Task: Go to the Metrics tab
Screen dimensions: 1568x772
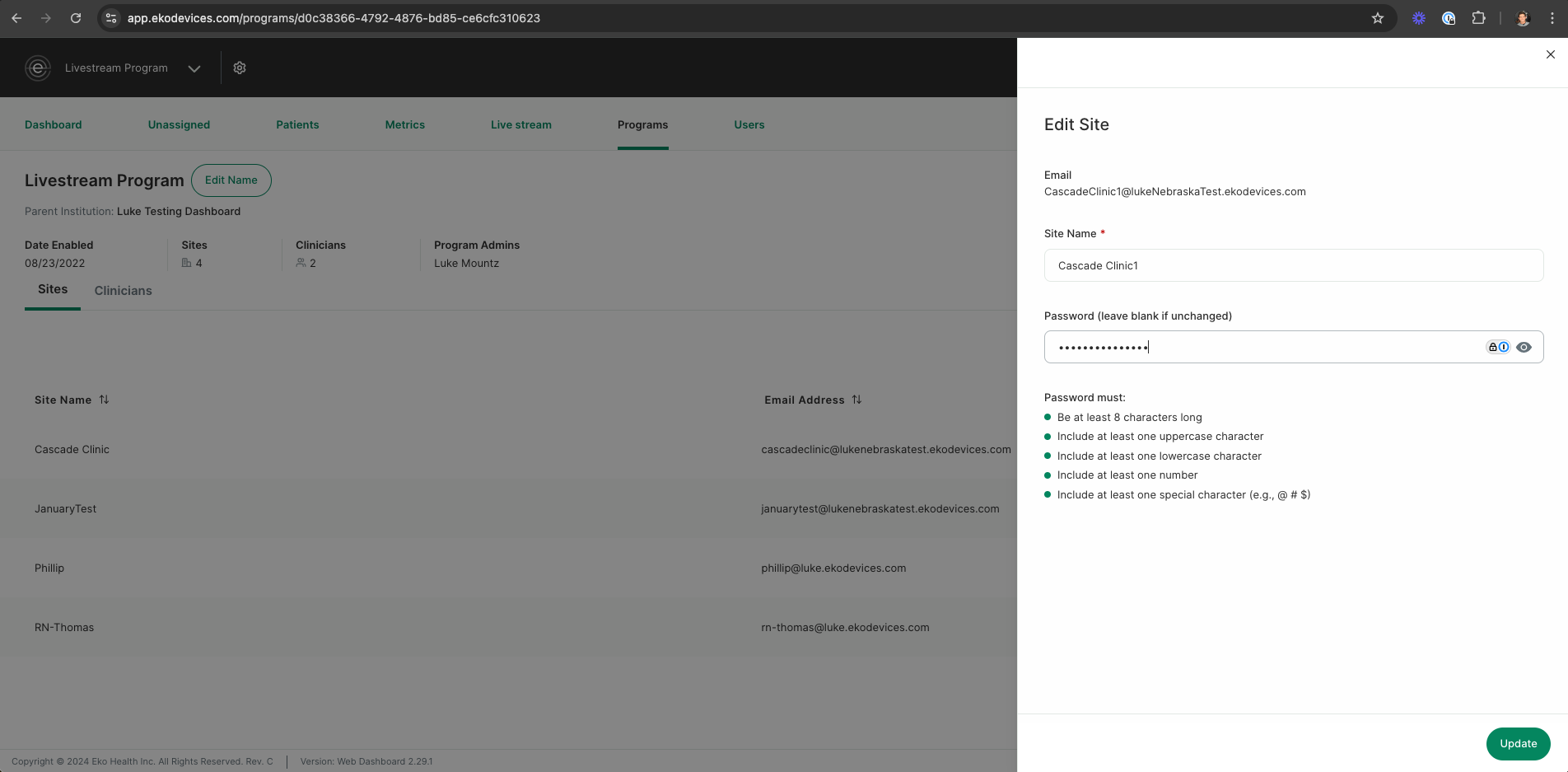Action: pyautogui.click(x=405, y=124)
